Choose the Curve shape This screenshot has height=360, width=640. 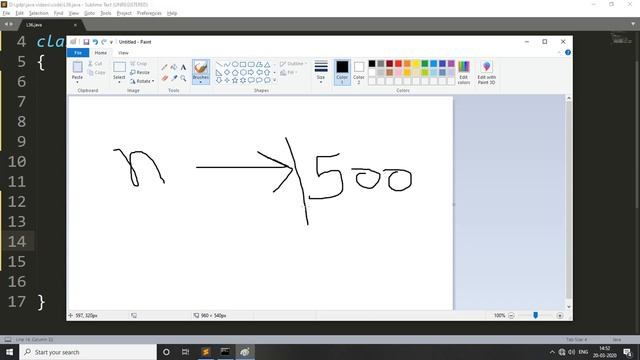(227, 64)
